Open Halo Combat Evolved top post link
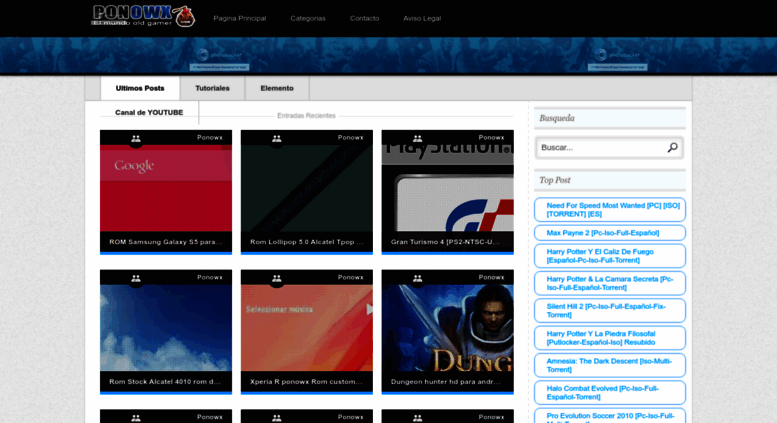The height and width of the screenshot is (423, 777). pyautogui.click(x=603, y=392)
